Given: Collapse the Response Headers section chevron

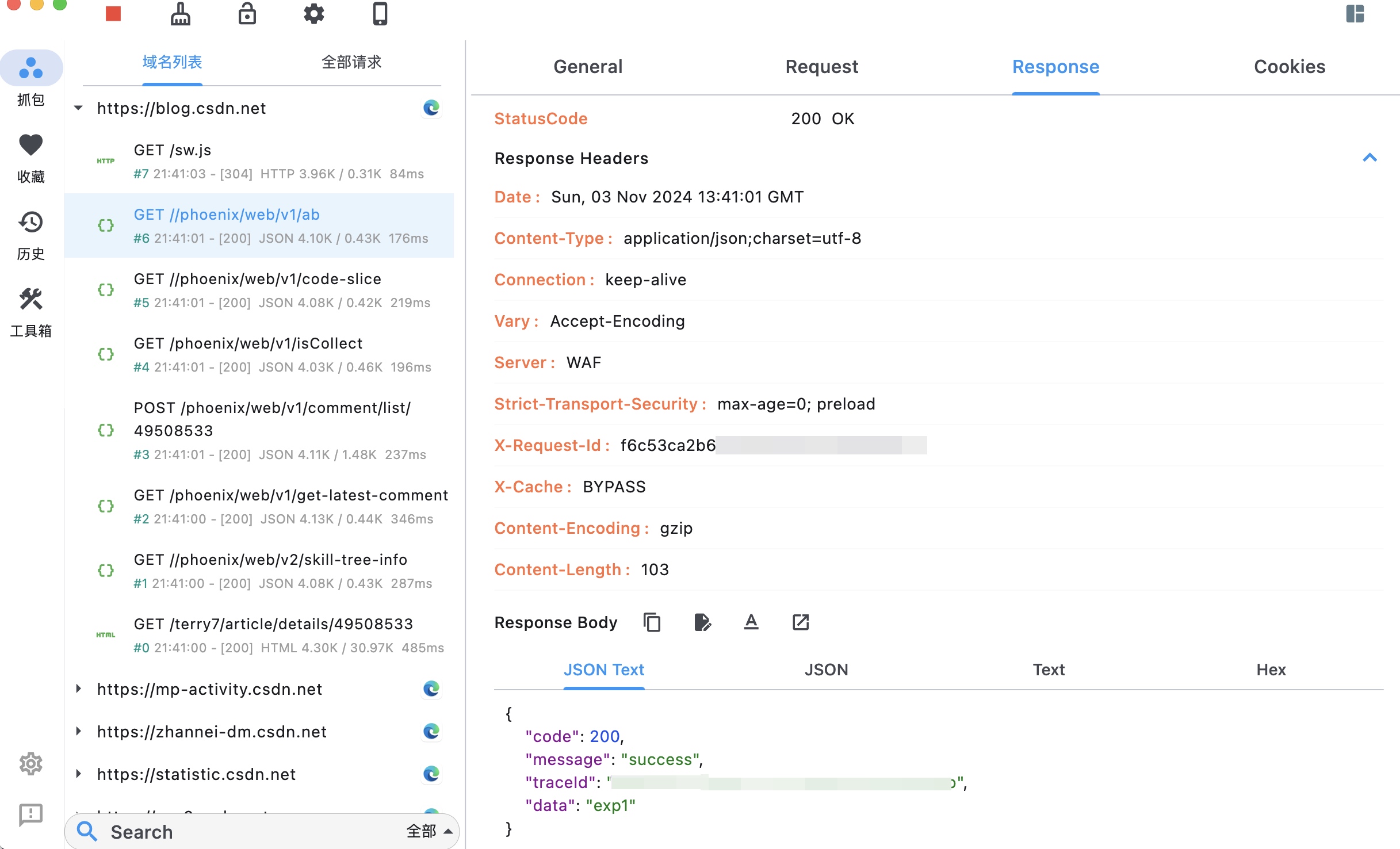Looking at the screenshot, I should (x=1370, y=158).
